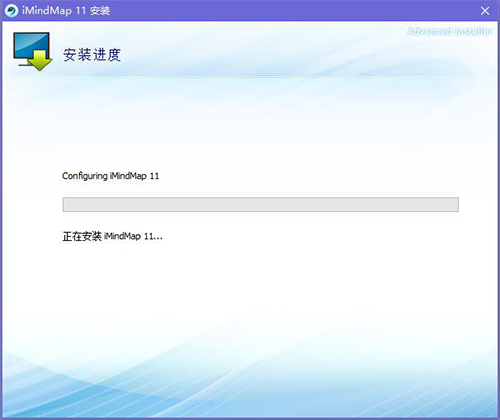This screenshot has width=500, height=420.
Task: Click the installation progress bar
Action: [x=261, y=204]
